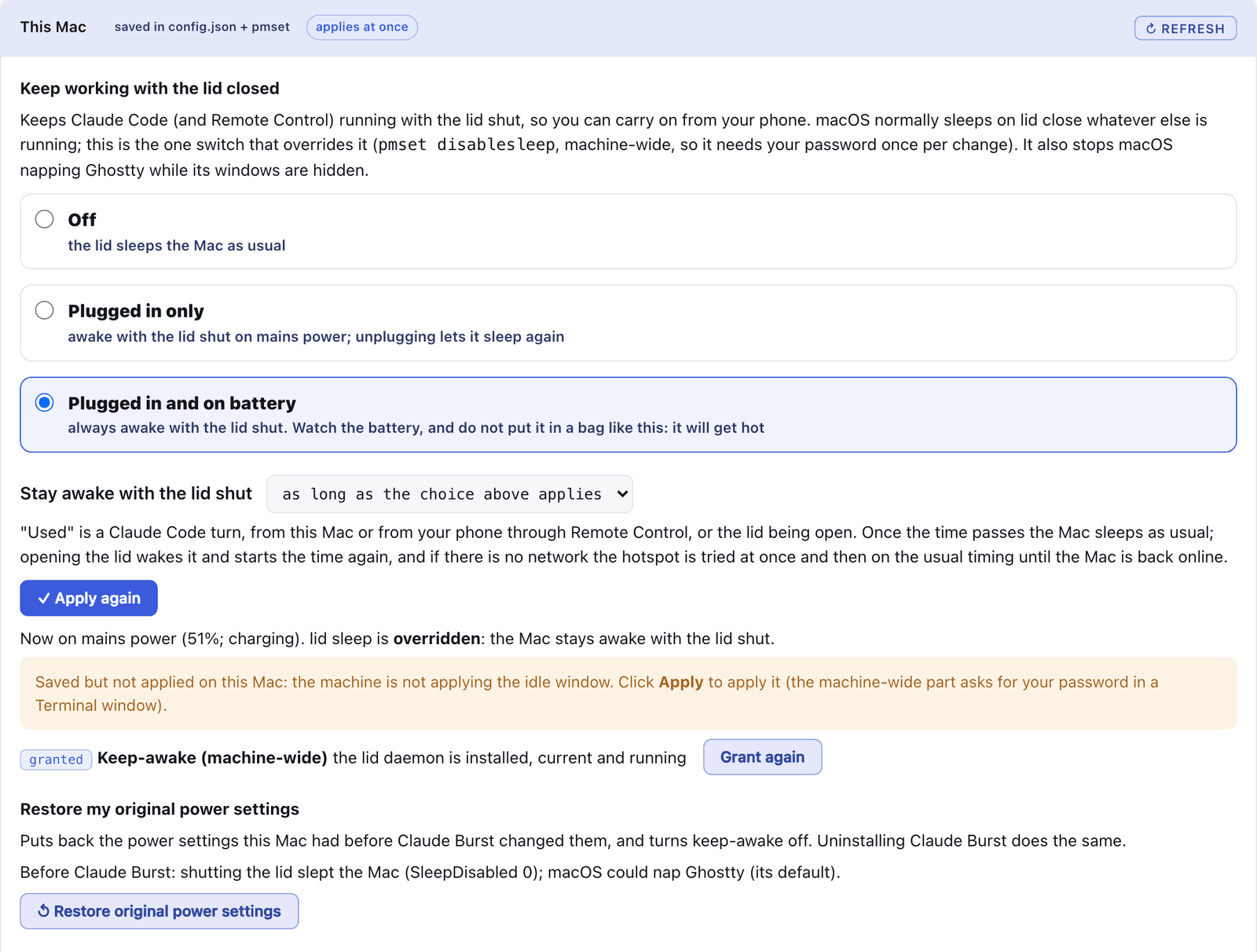The height and width of the screenshot is (952, 1257).
Task: Open the Stay awake duration dropdown
Action: (x=449, y=494)
